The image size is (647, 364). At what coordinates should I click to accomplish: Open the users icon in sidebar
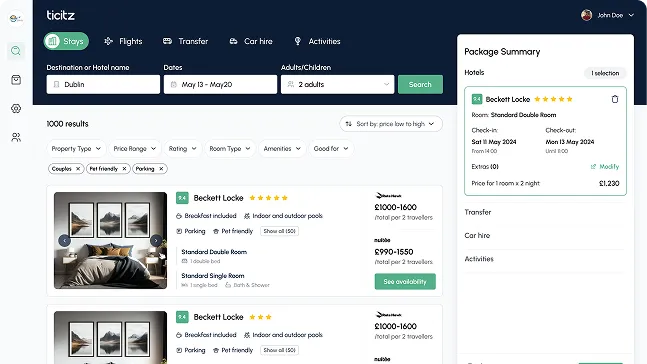pos(16,137)
